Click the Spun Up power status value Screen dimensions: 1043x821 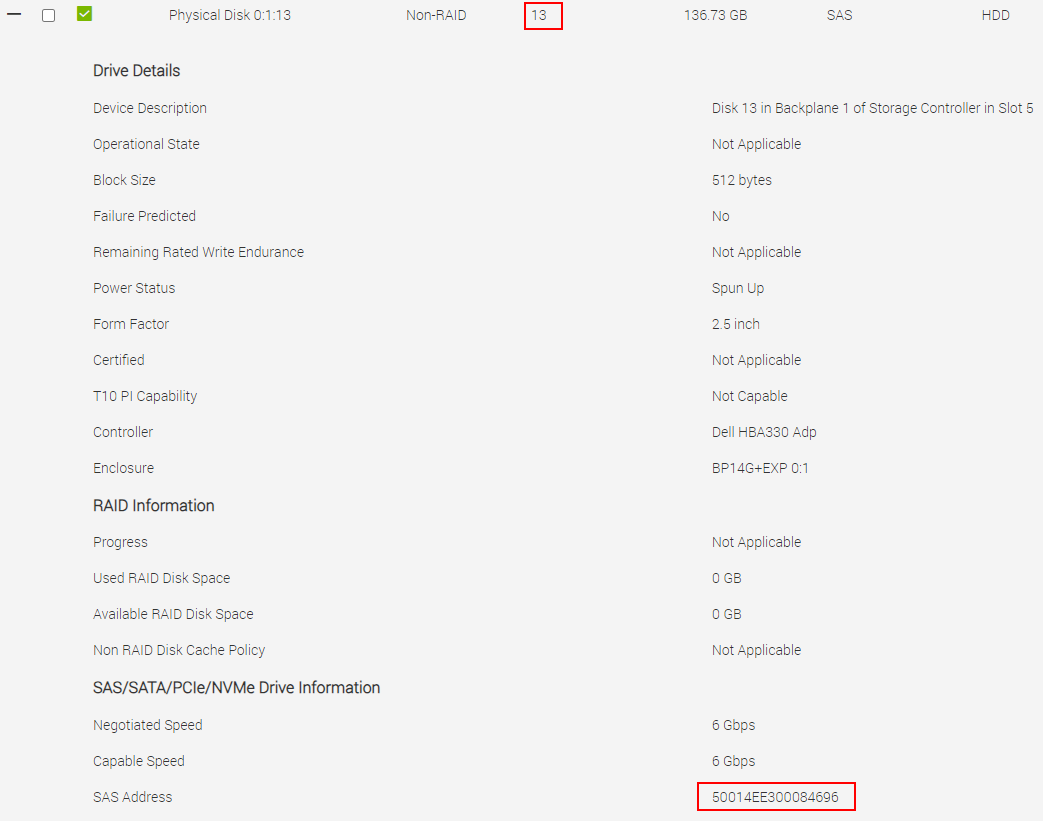click(x=738, y=287)
